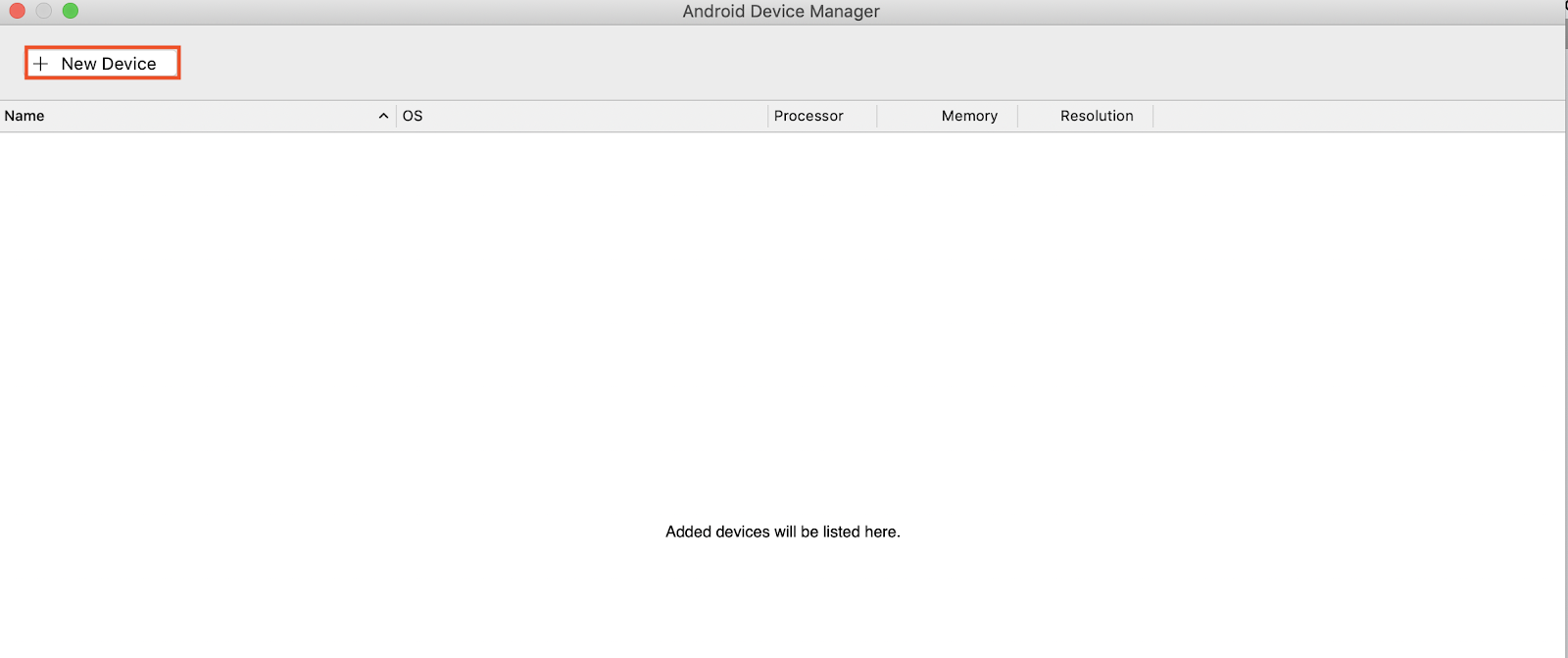Viewport: 1568px width, 658px height.
Task: Toggle the Name column sort arrow
Action: coord(383,116)
